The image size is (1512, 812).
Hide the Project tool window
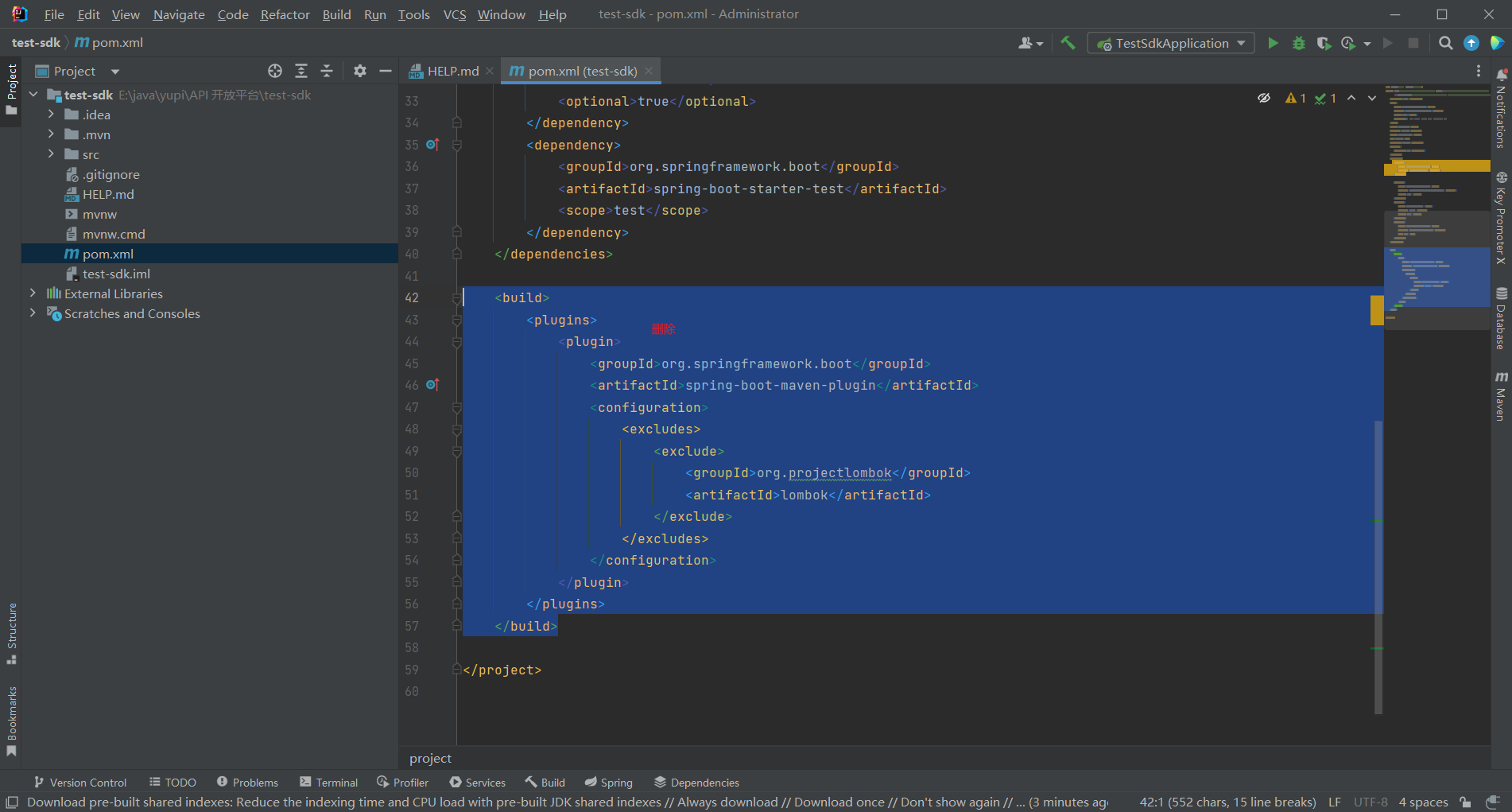pyautogui.click(x=386, y=71)
